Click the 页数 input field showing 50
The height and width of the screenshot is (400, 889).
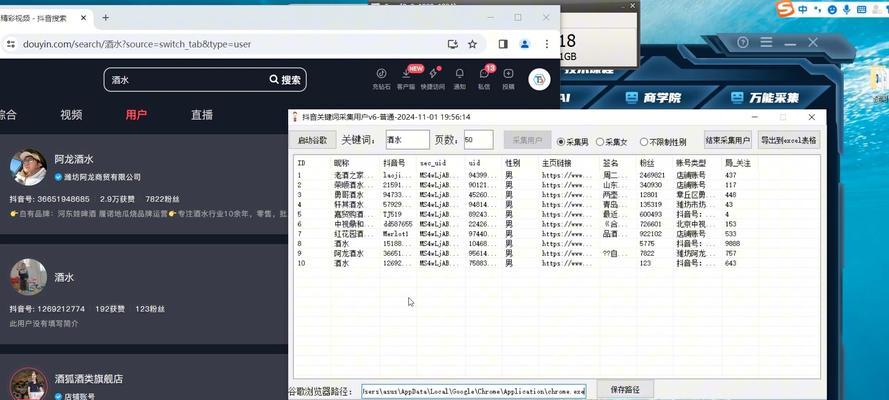(x=479, y=139)
